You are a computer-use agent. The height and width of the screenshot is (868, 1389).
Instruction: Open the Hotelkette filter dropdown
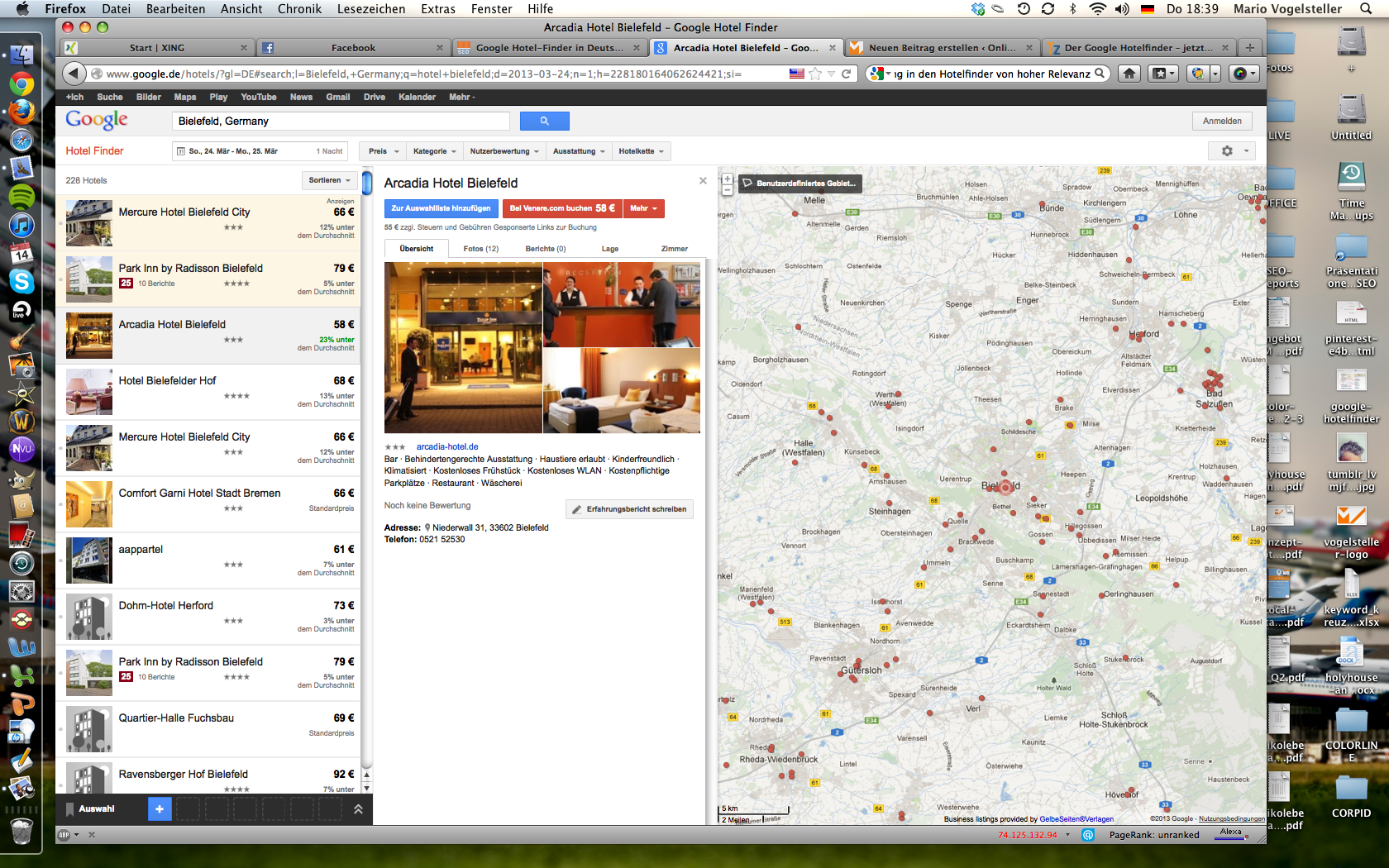click(x=641, y=151)
